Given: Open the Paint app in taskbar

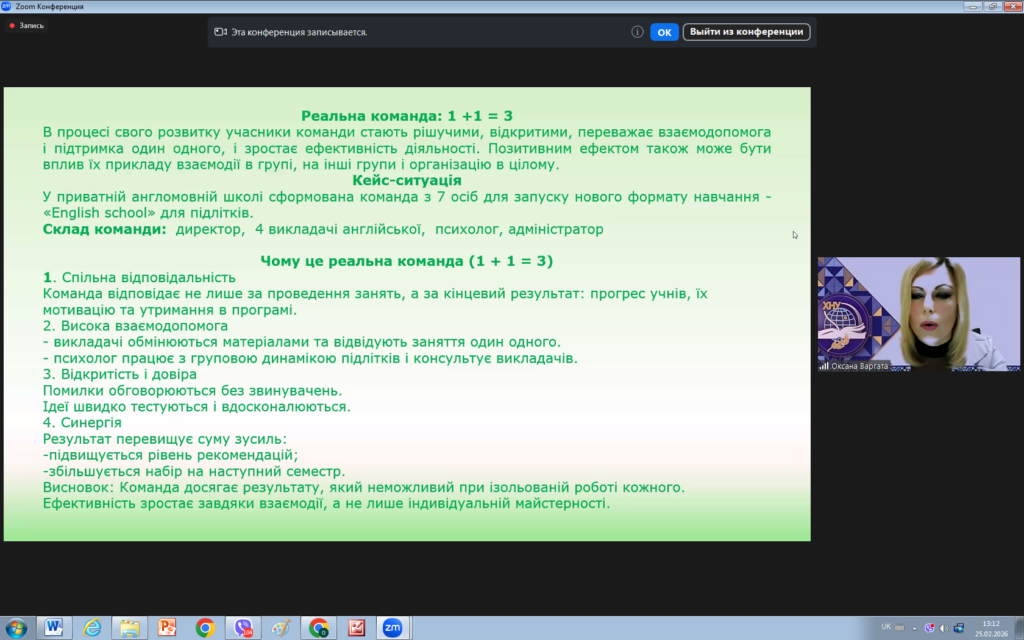Looking at the screenshot, I should pyautogui.click(x=281, y=627).
